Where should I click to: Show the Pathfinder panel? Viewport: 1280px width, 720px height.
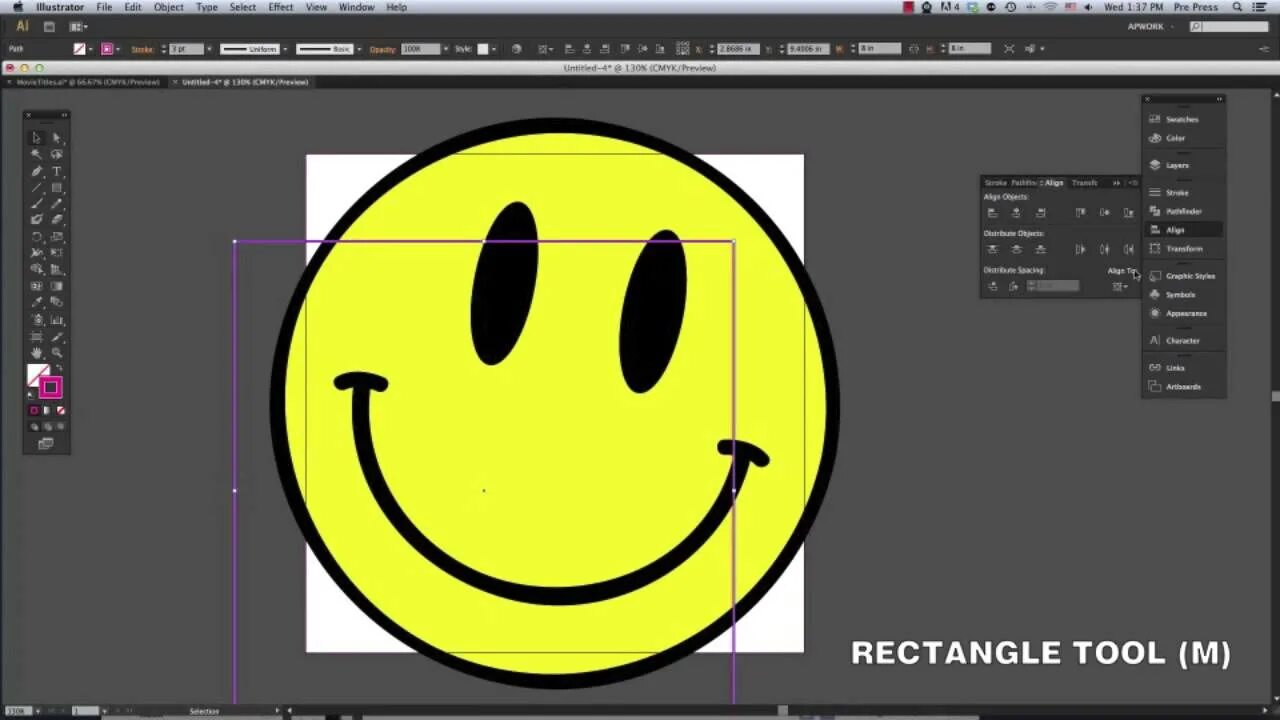1184,211
